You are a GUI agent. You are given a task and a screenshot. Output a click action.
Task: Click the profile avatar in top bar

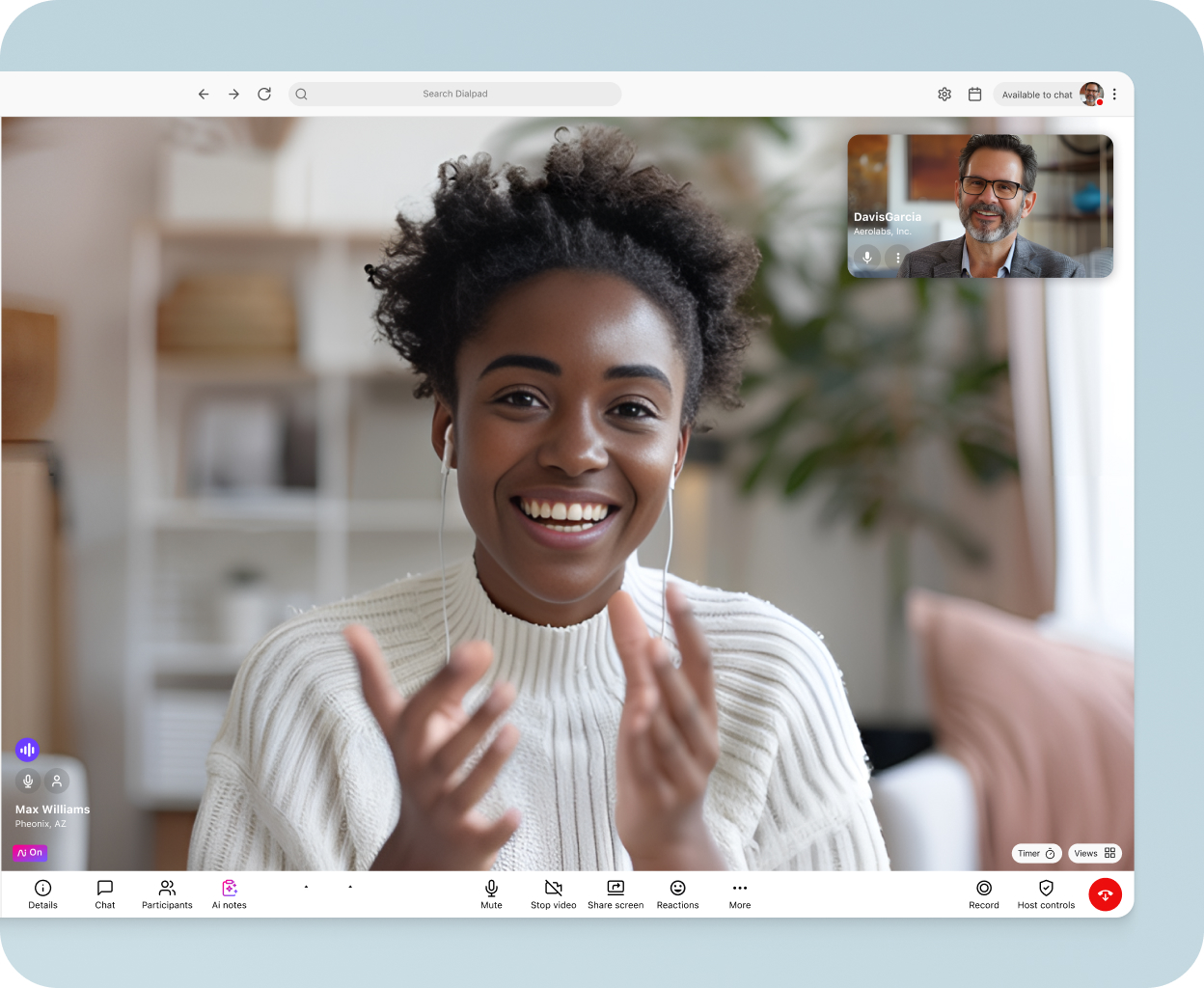(1091, 94)
